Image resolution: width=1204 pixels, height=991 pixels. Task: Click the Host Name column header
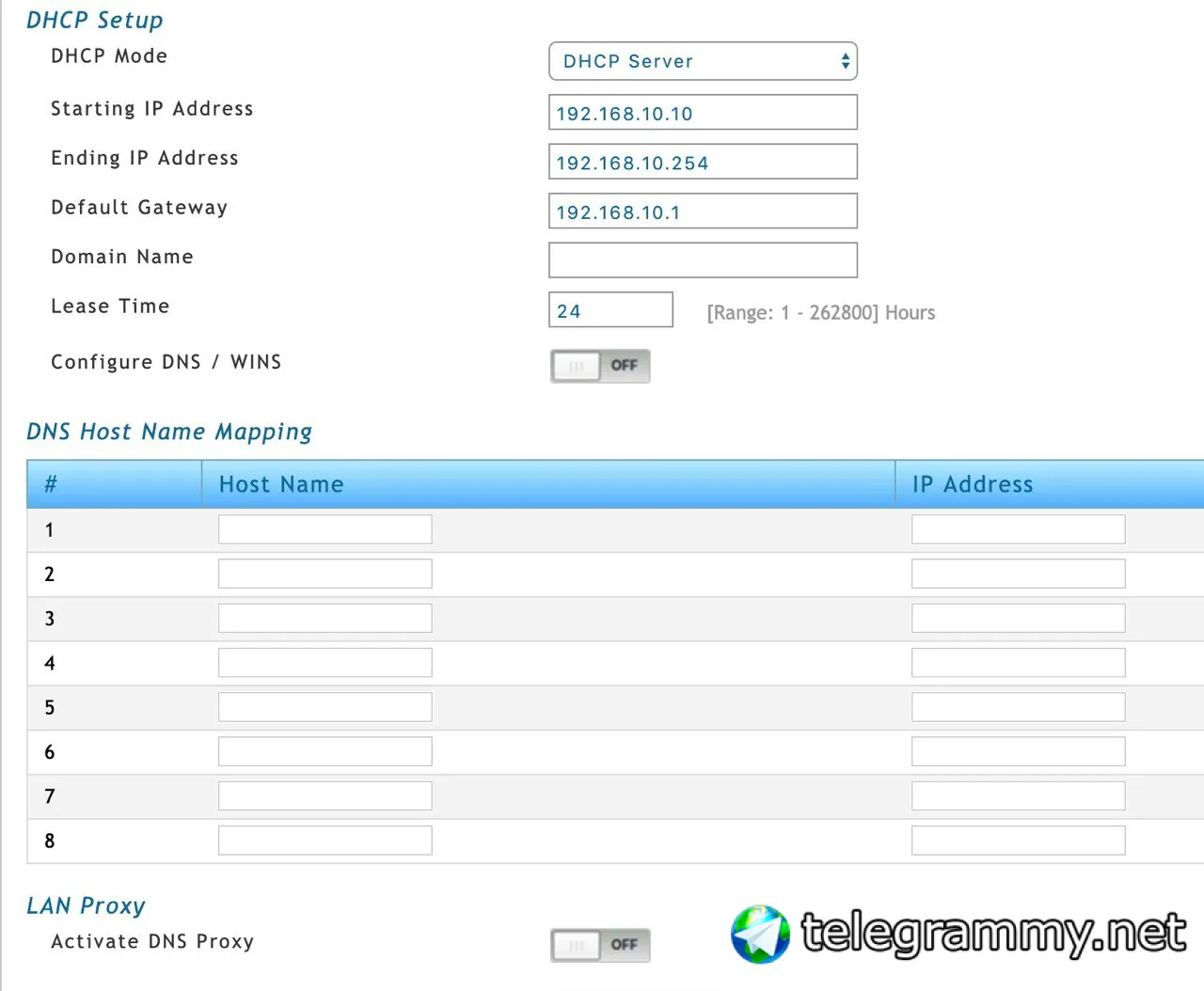coord(548,484)
